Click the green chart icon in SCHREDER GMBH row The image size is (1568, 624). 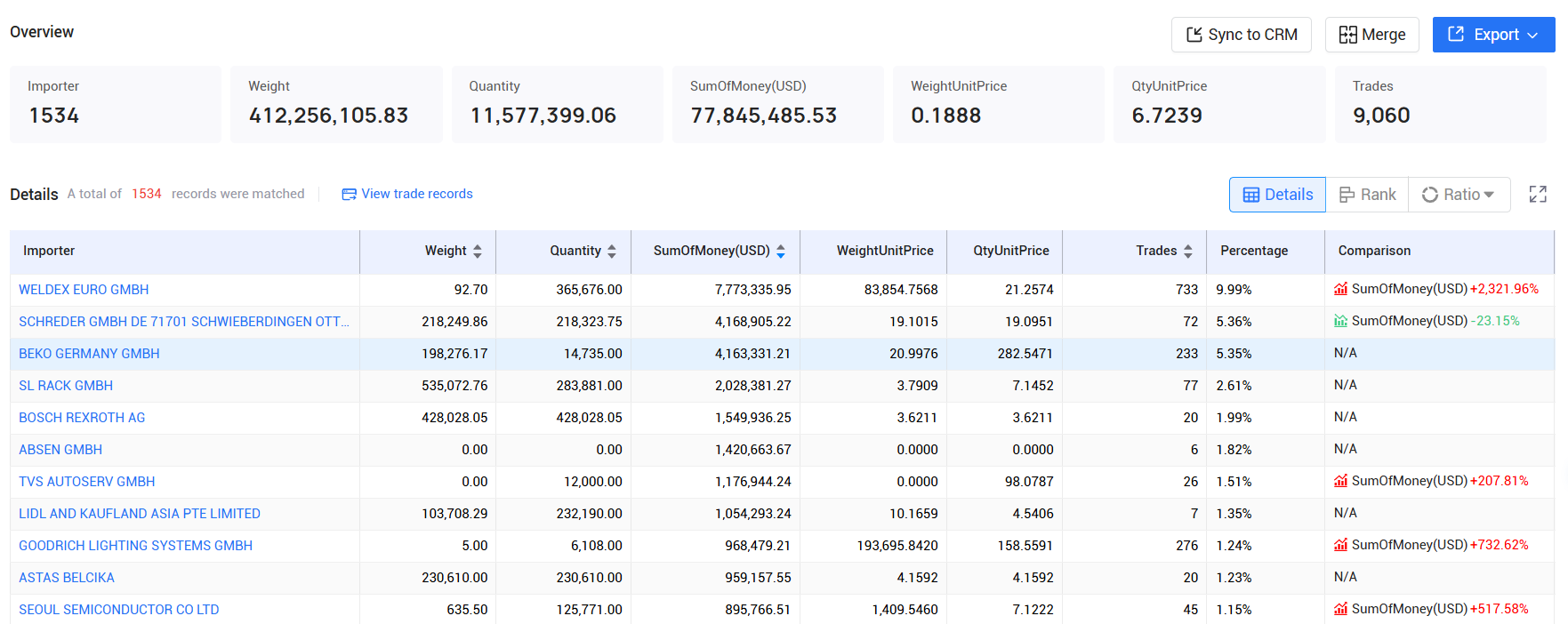pyautogui.click(x=1340, y=321)
